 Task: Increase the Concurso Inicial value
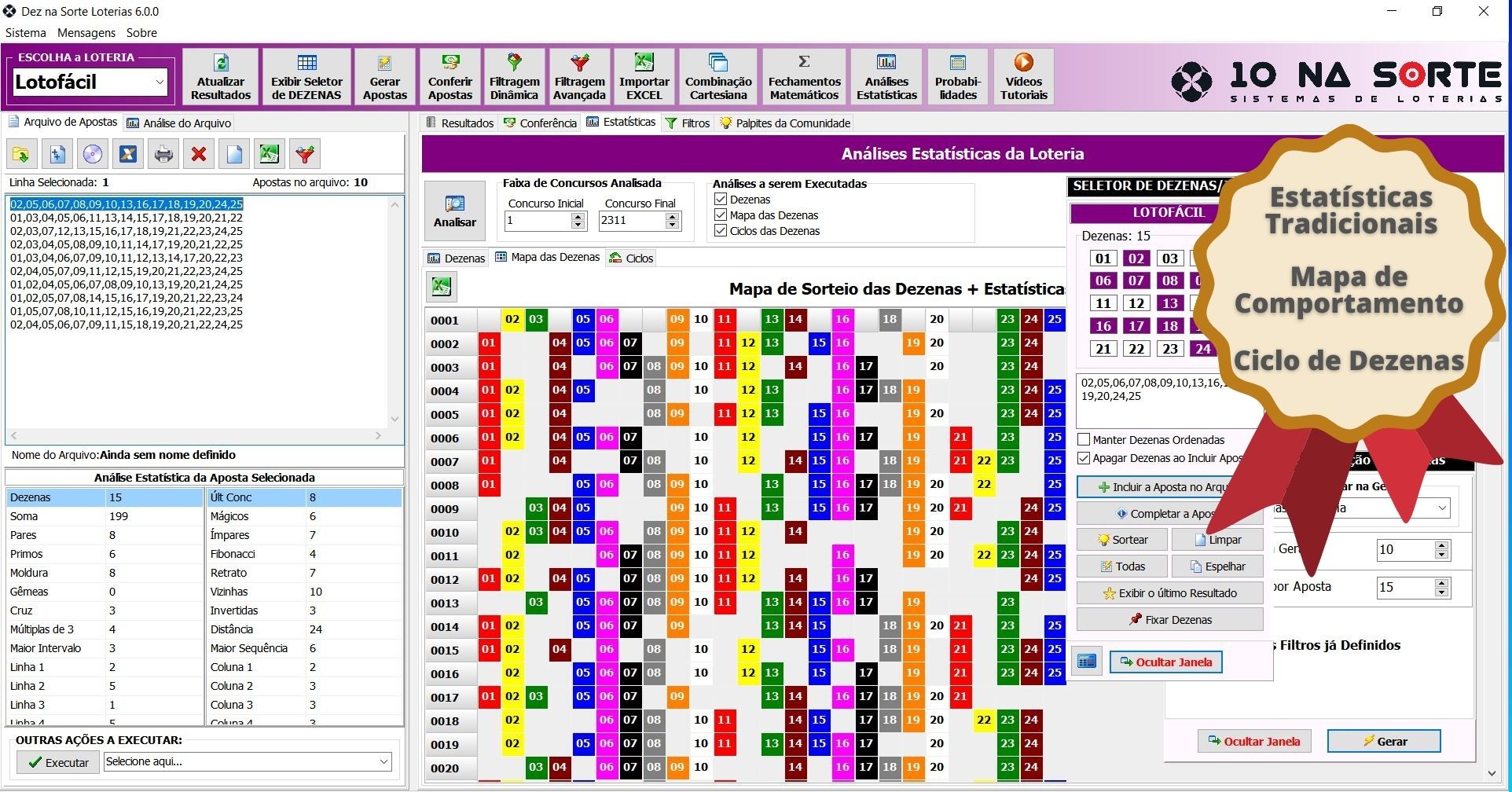(x=578, y=216)
